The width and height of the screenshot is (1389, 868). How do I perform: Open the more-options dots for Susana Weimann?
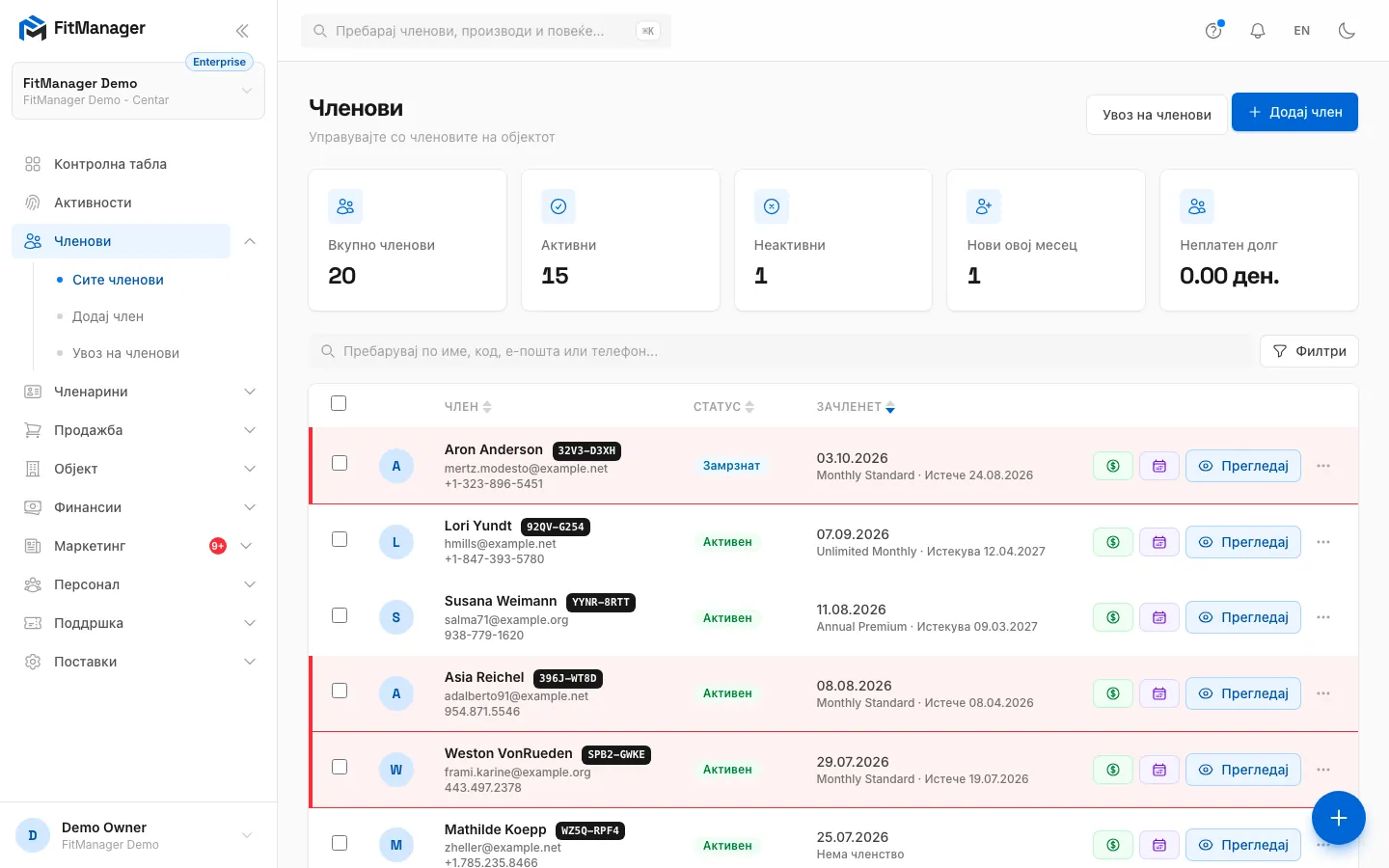(1323, 617)
